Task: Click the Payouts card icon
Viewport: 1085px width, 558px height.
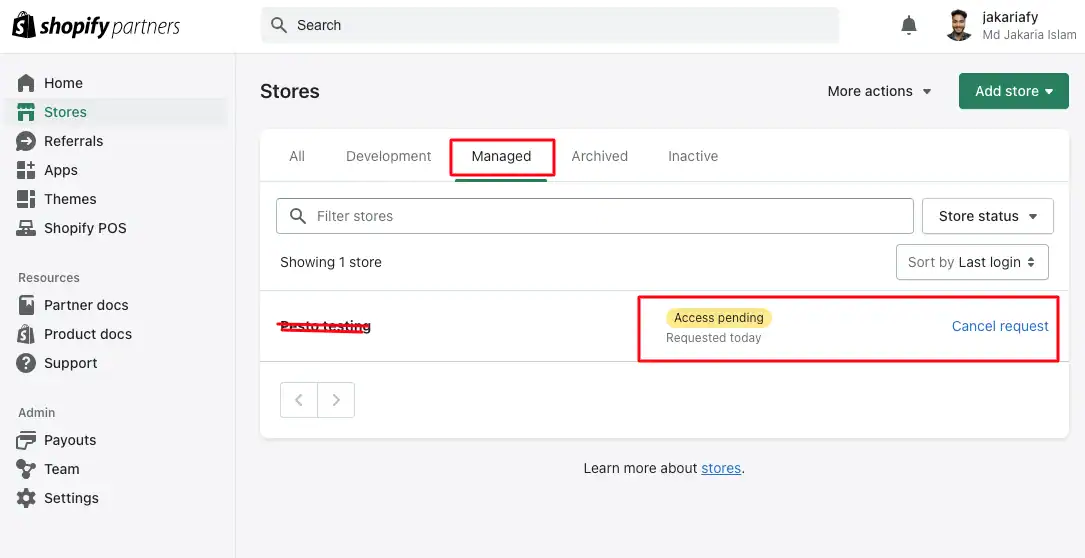Action: [26, 440]
